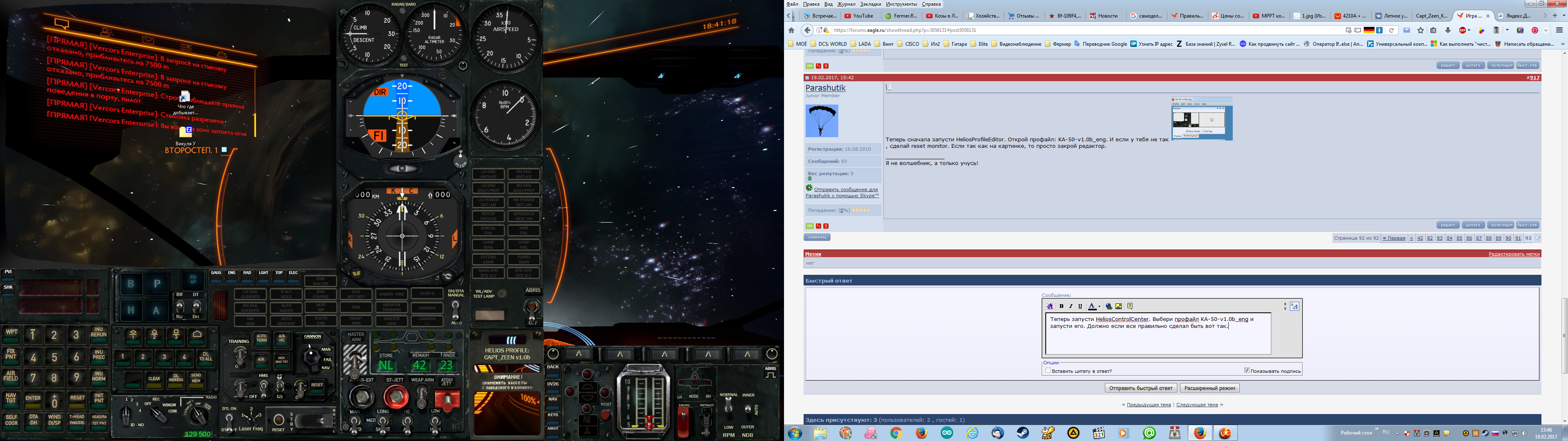Check 'Вставить цитату в ответ?' checkbox

pos(1048,371)
